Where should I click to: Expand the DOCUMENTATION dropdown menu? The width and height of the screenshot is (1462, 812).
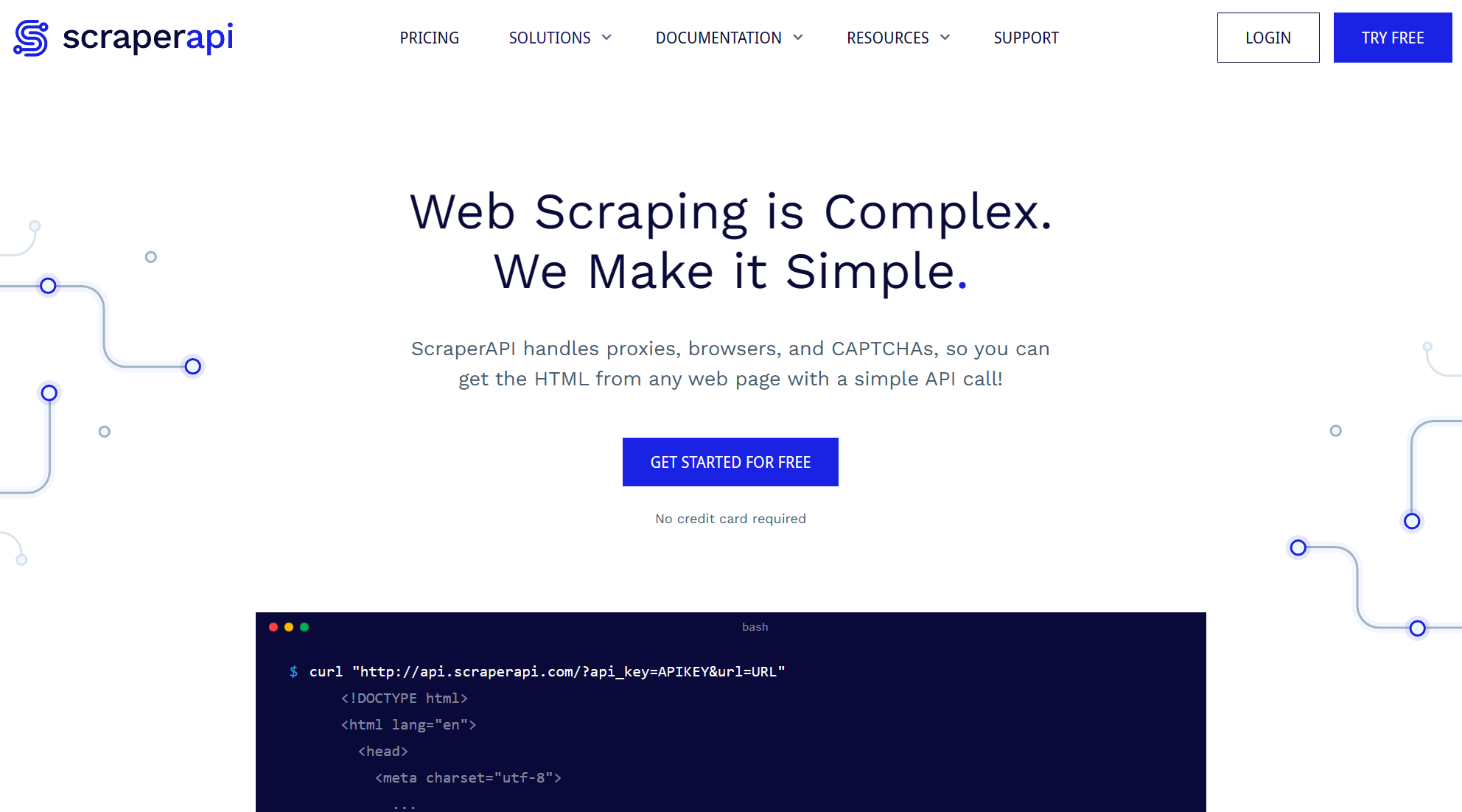point(729,38)
